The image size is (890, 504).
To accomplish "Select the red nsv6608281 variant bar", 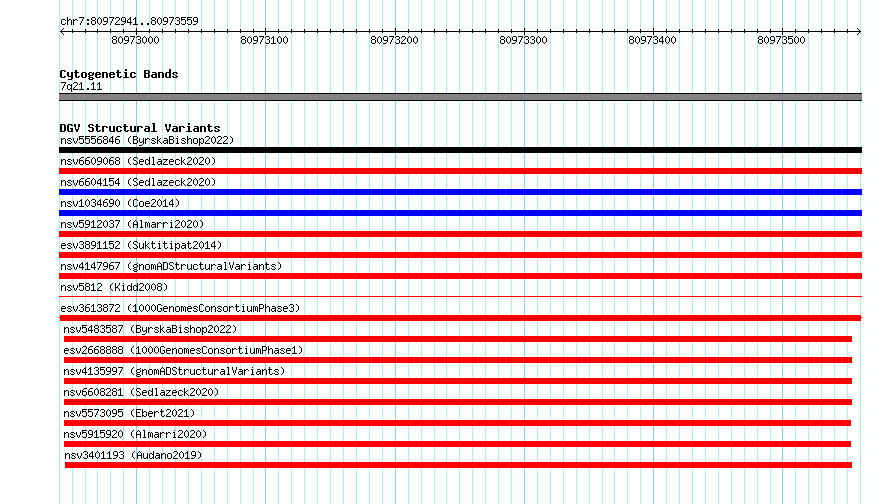I will click(x=457, y=402).
